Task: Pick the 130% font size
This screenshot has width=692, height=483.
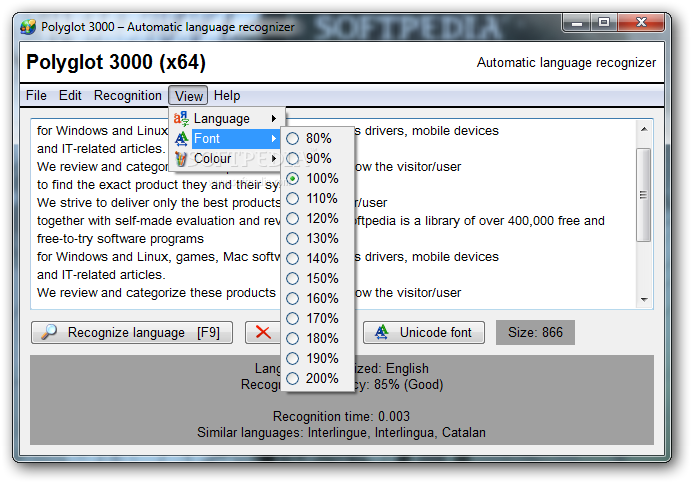Action: coord(318,238)
